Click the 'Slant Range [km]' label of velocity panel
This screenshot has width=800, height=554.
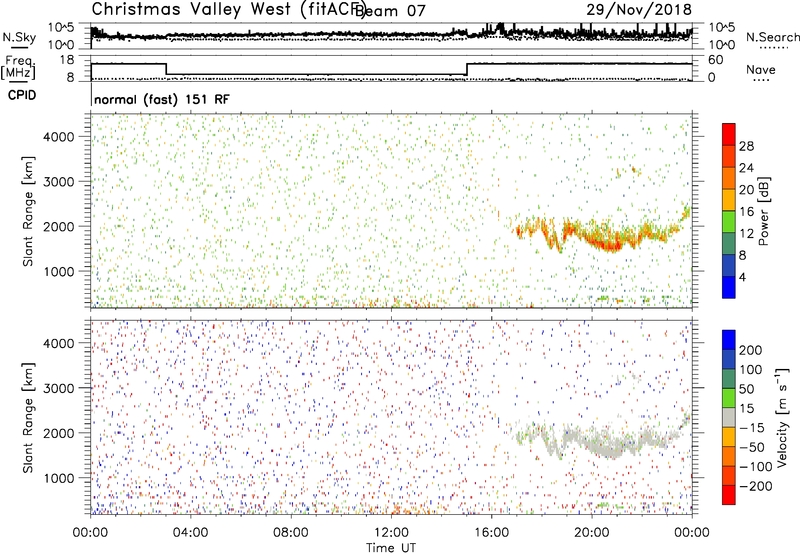point(28,417)
